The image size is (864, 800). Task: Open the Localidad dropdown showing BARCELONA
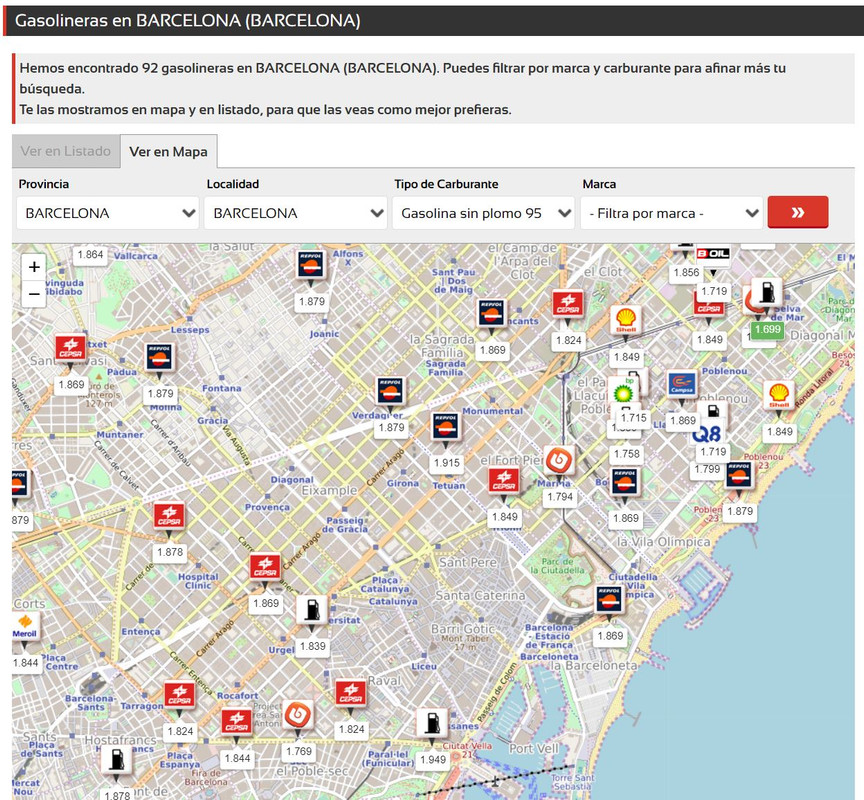point(295,213)
